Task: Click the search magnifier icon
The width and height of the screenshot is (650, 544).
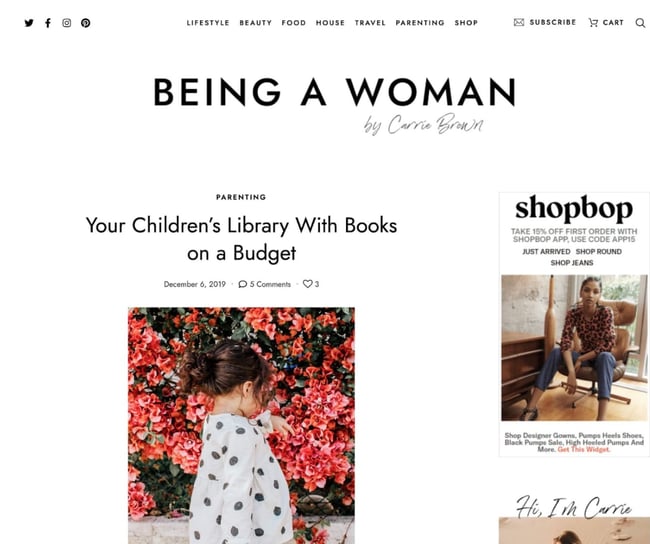Action: click(641, 23)
